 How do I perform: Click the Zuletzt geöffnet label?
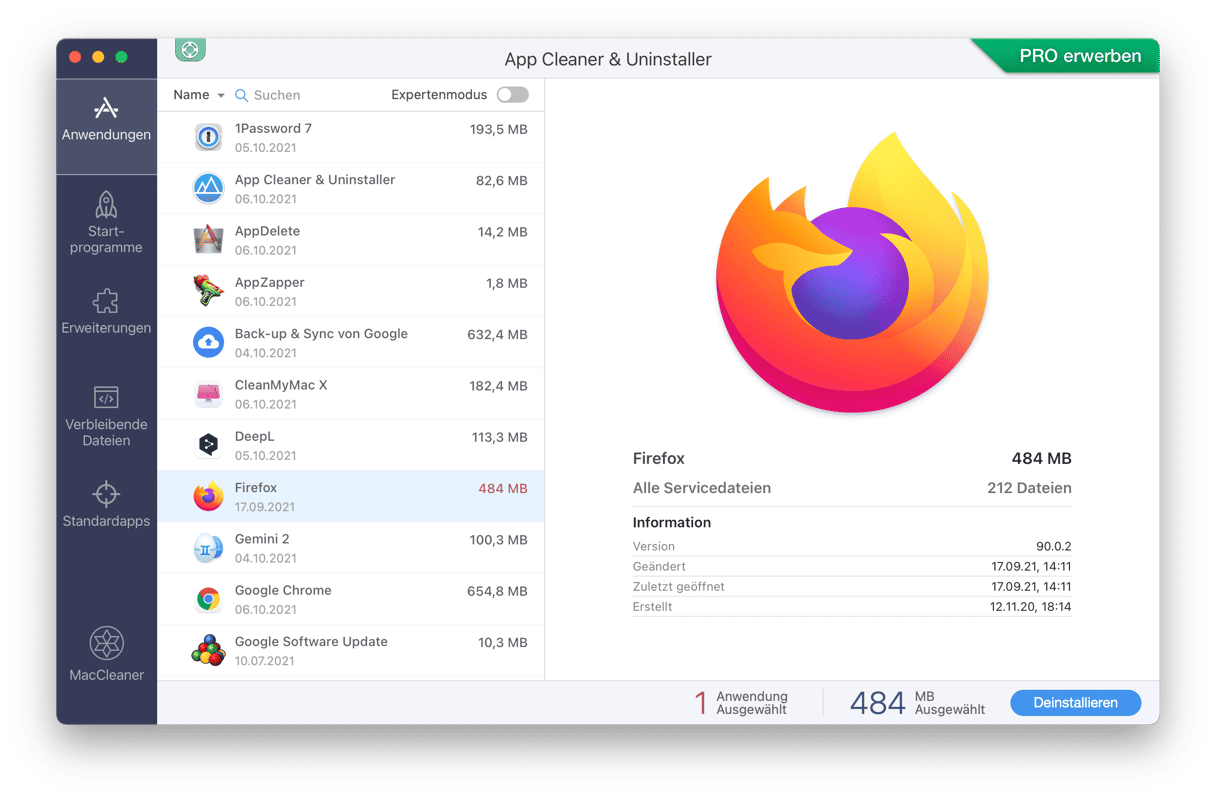tap(679, 587)
